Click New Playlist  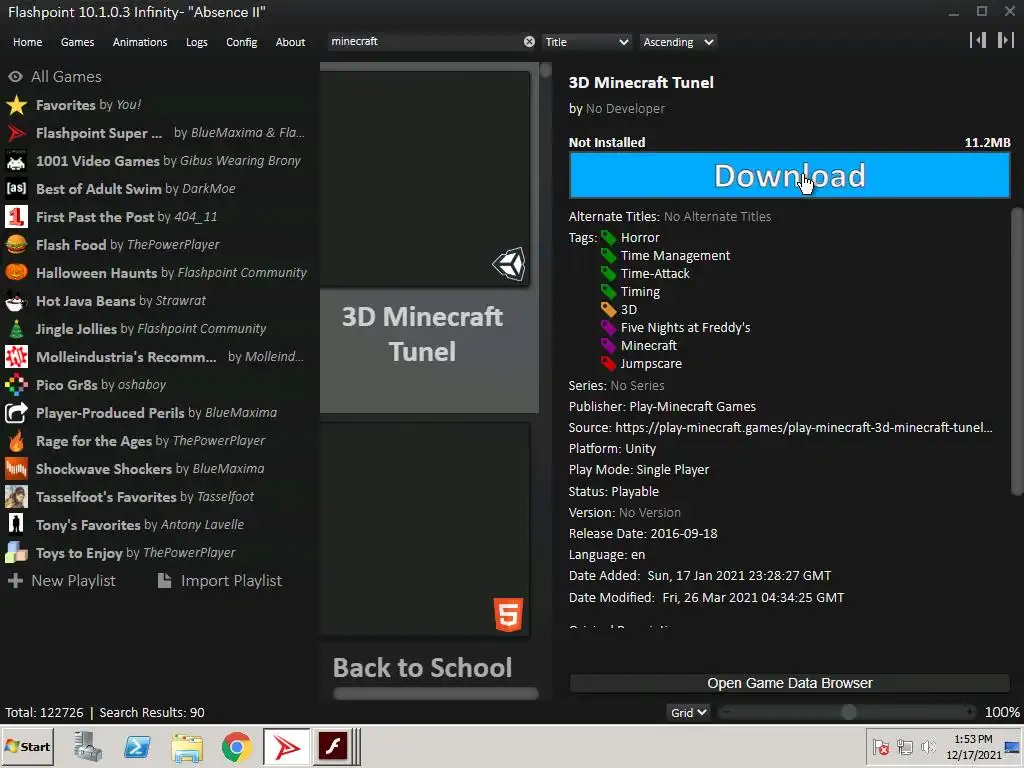pos(61,581)
